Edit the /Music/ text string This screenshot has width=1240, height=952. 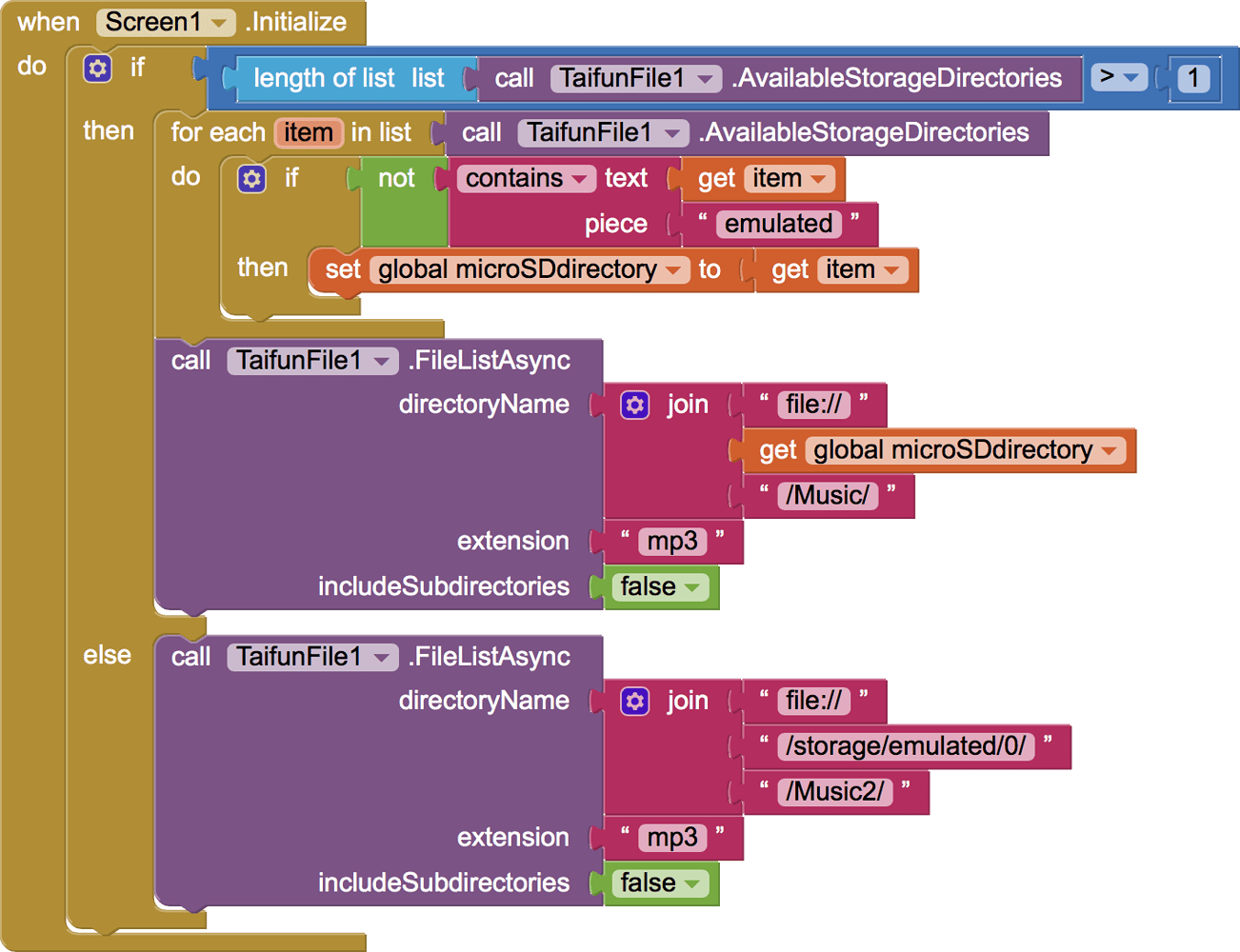point(828,495)
